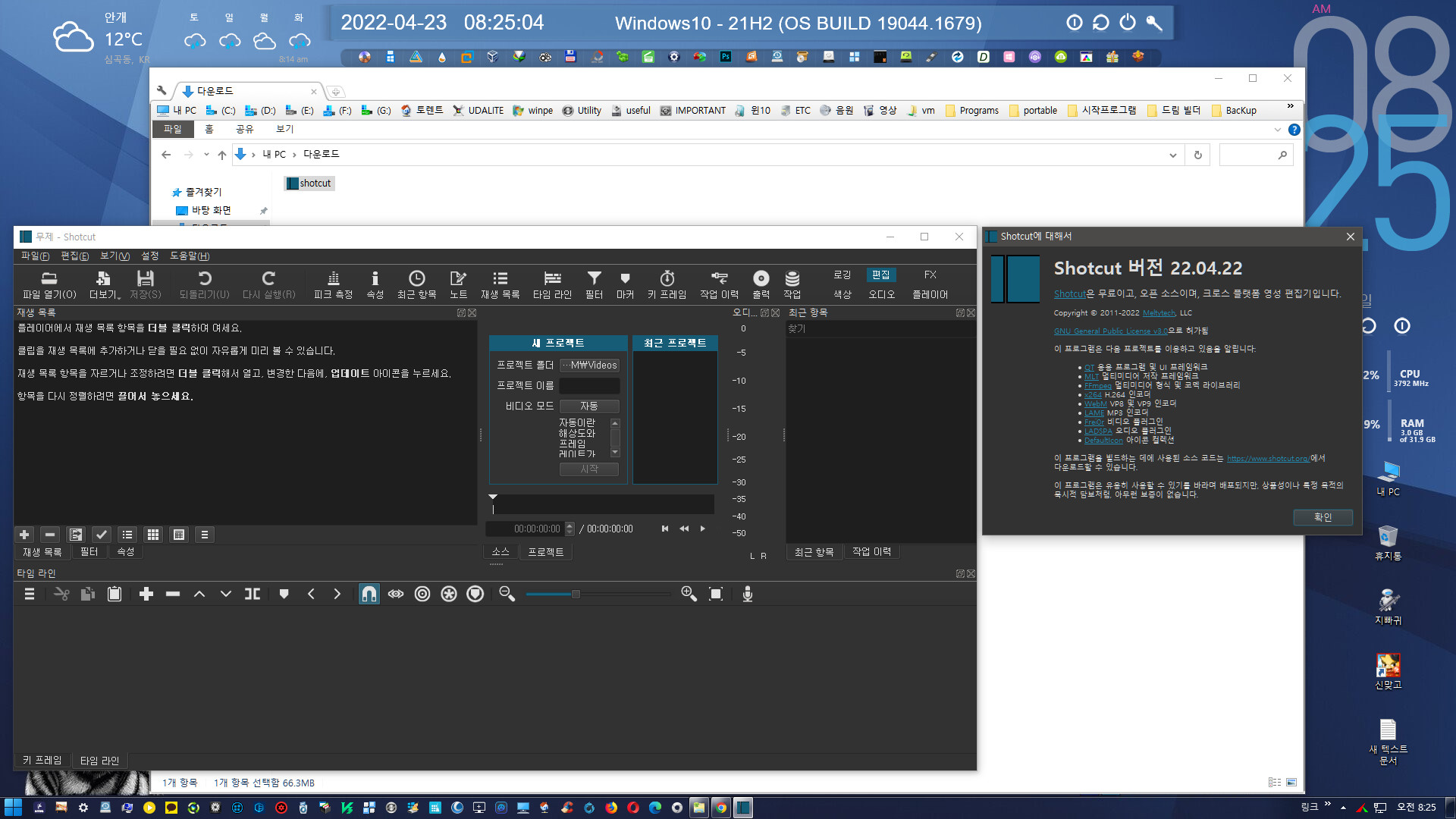Click the 노트 (Notes) toolbar icon
The height and width of the screenshot is (819, 1456).
[458, 284]
